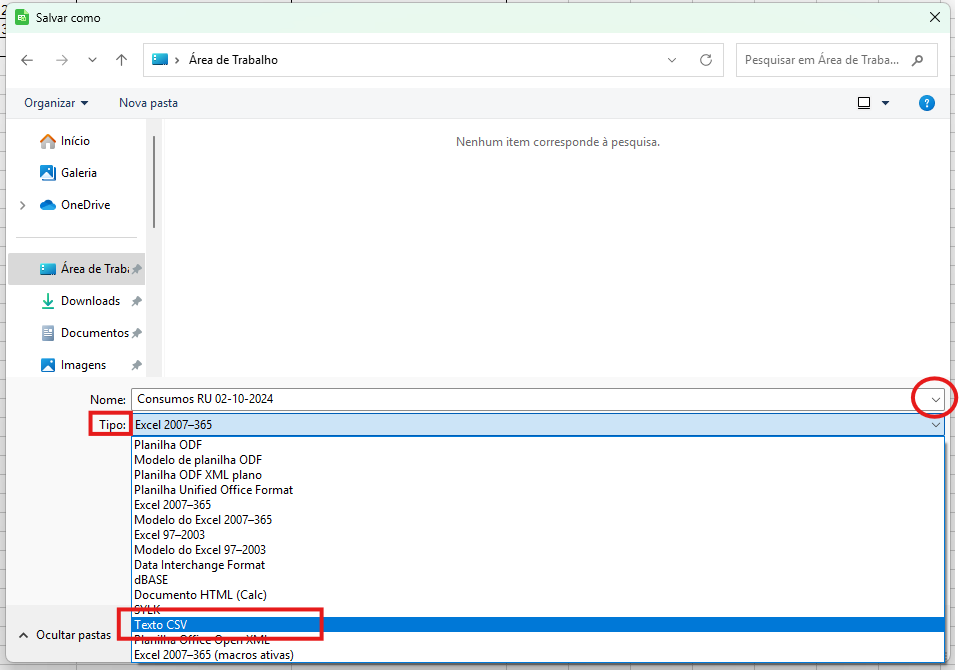This screenshot has height=670, width=959.
Task: Click the search magnifier icon
Action: coord(917,60)
